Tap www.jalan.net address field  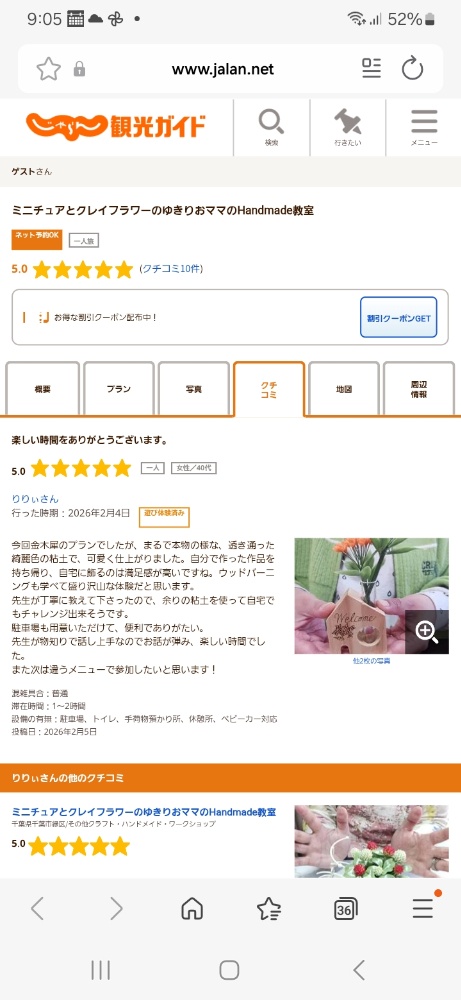pos(223,69)
